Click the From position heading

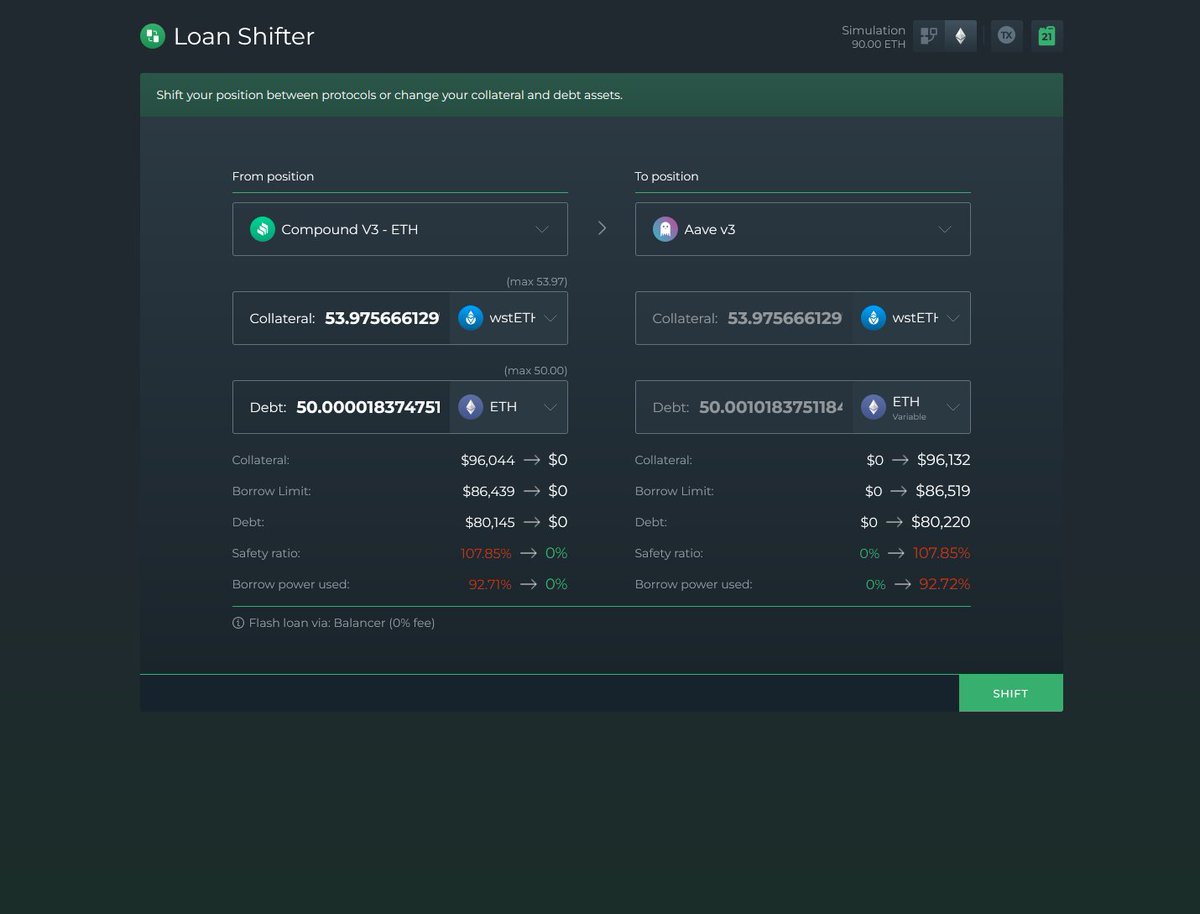tap(273, 176)
